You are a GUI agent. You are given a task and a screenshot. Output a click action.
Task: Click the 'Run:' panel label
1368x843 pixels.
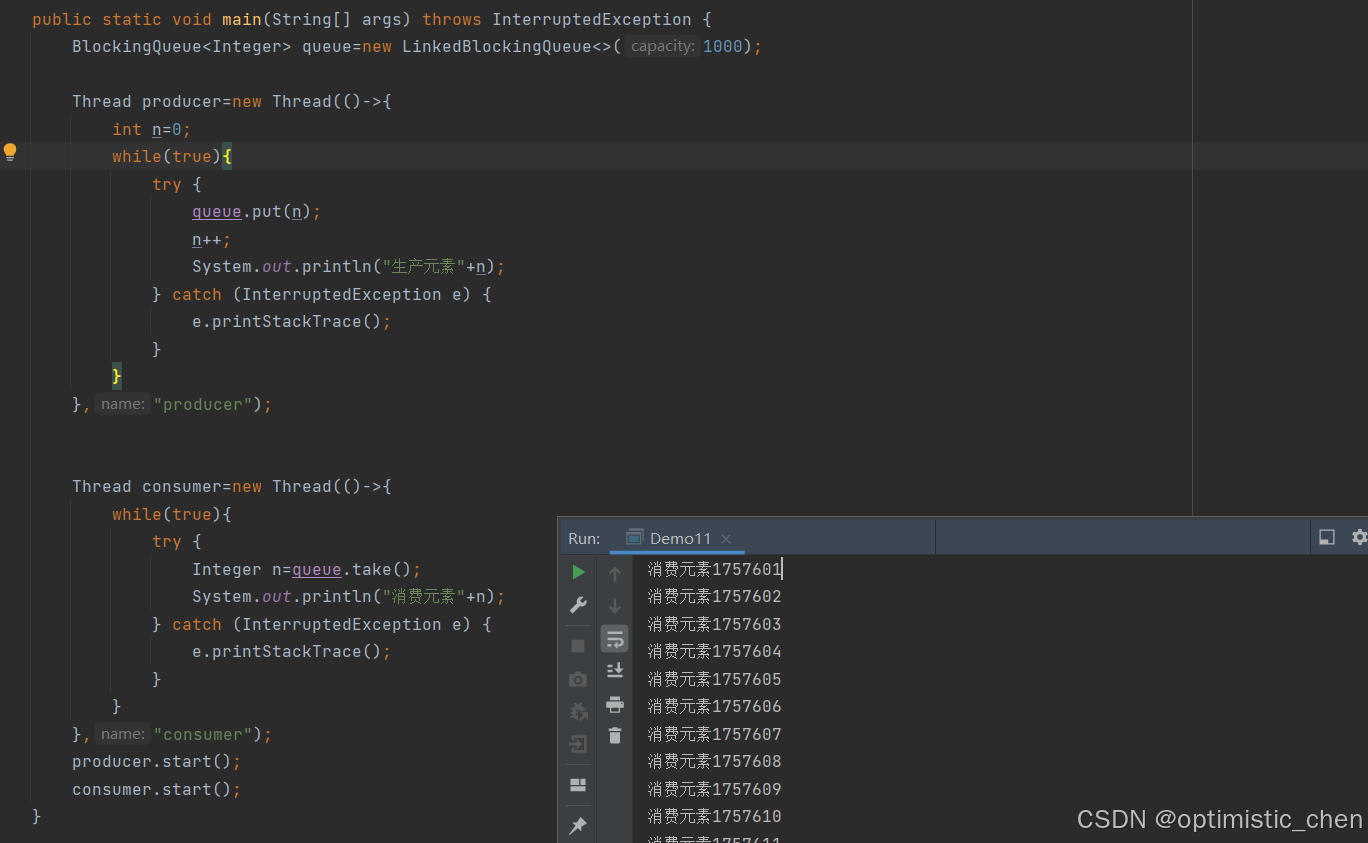pos(584,538)
